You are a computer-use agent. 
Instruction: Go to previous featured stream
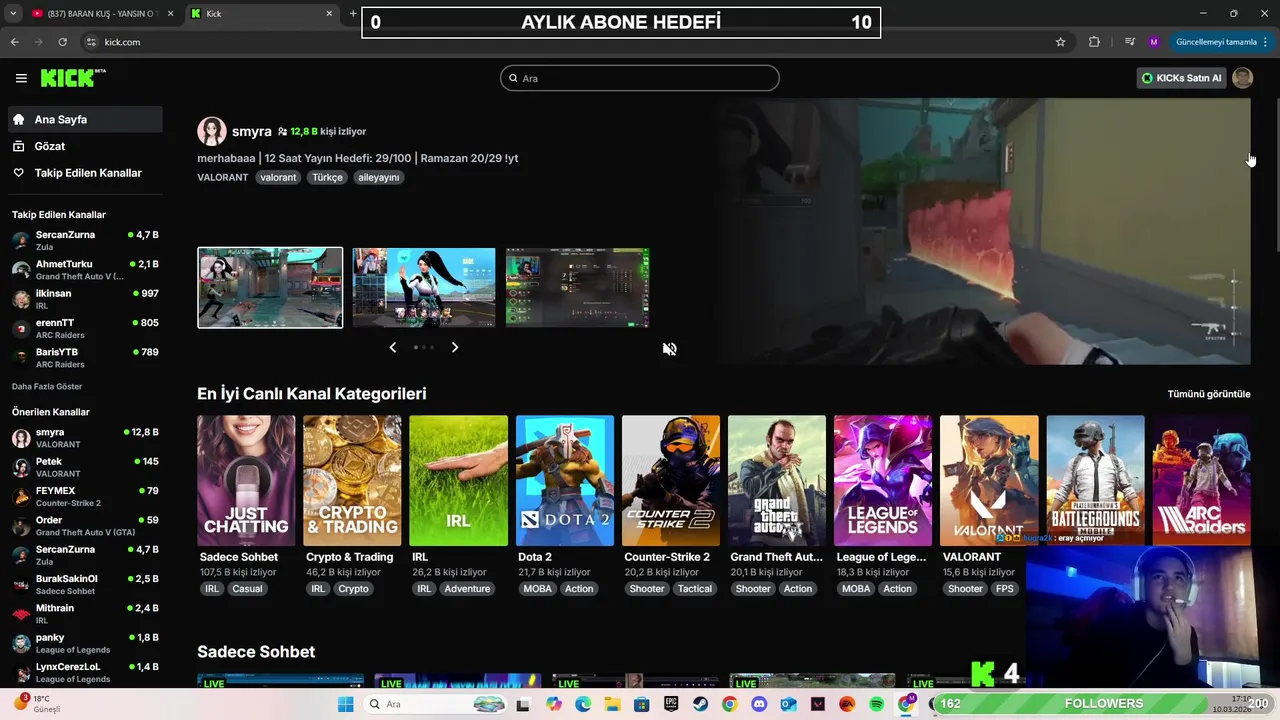pyautogui.click(x=392, y=347)
